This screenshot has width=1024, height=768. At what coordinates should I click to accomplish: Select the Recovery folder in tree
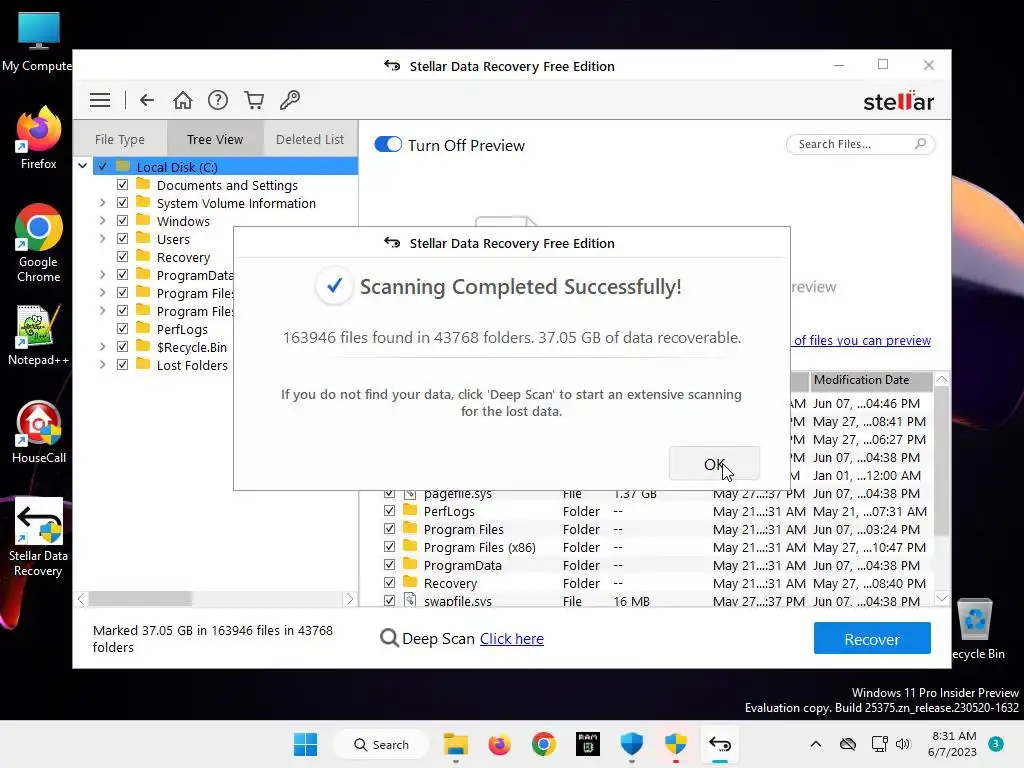[183, 257]
